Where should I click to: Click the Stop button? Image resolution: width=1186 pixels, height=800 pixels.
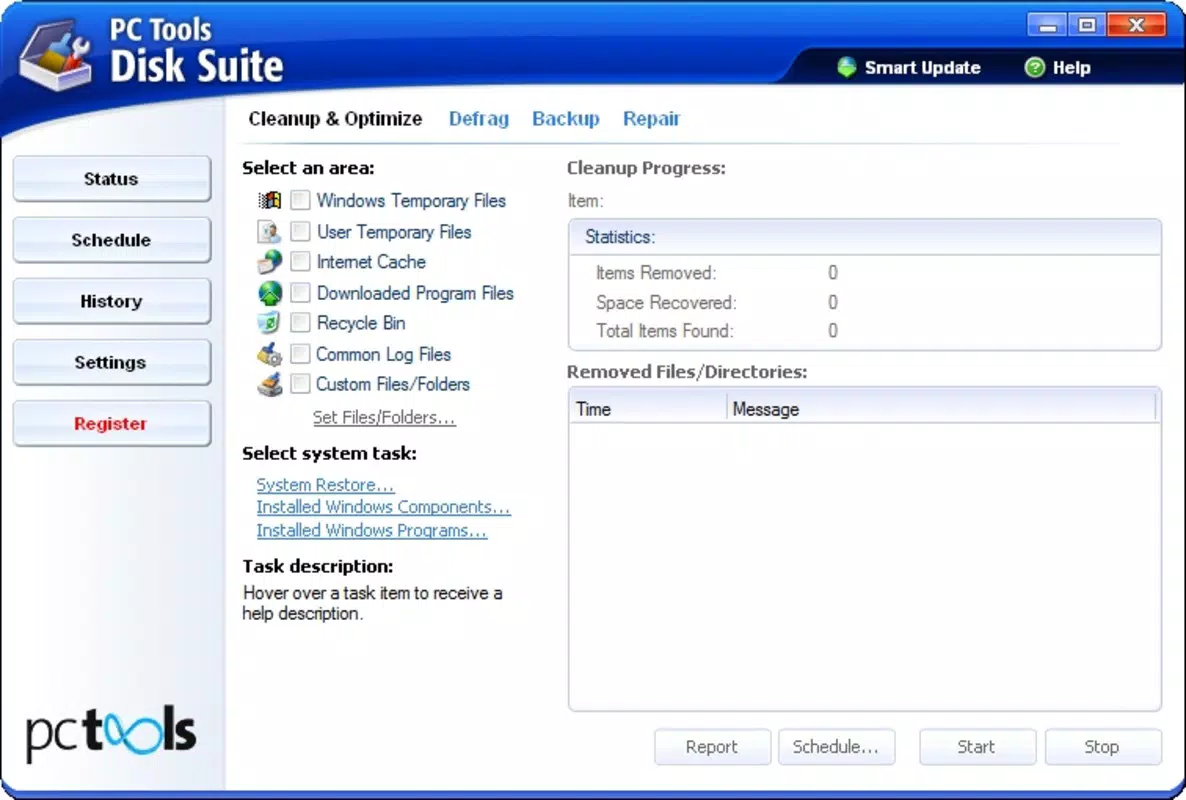point(1102,747)
